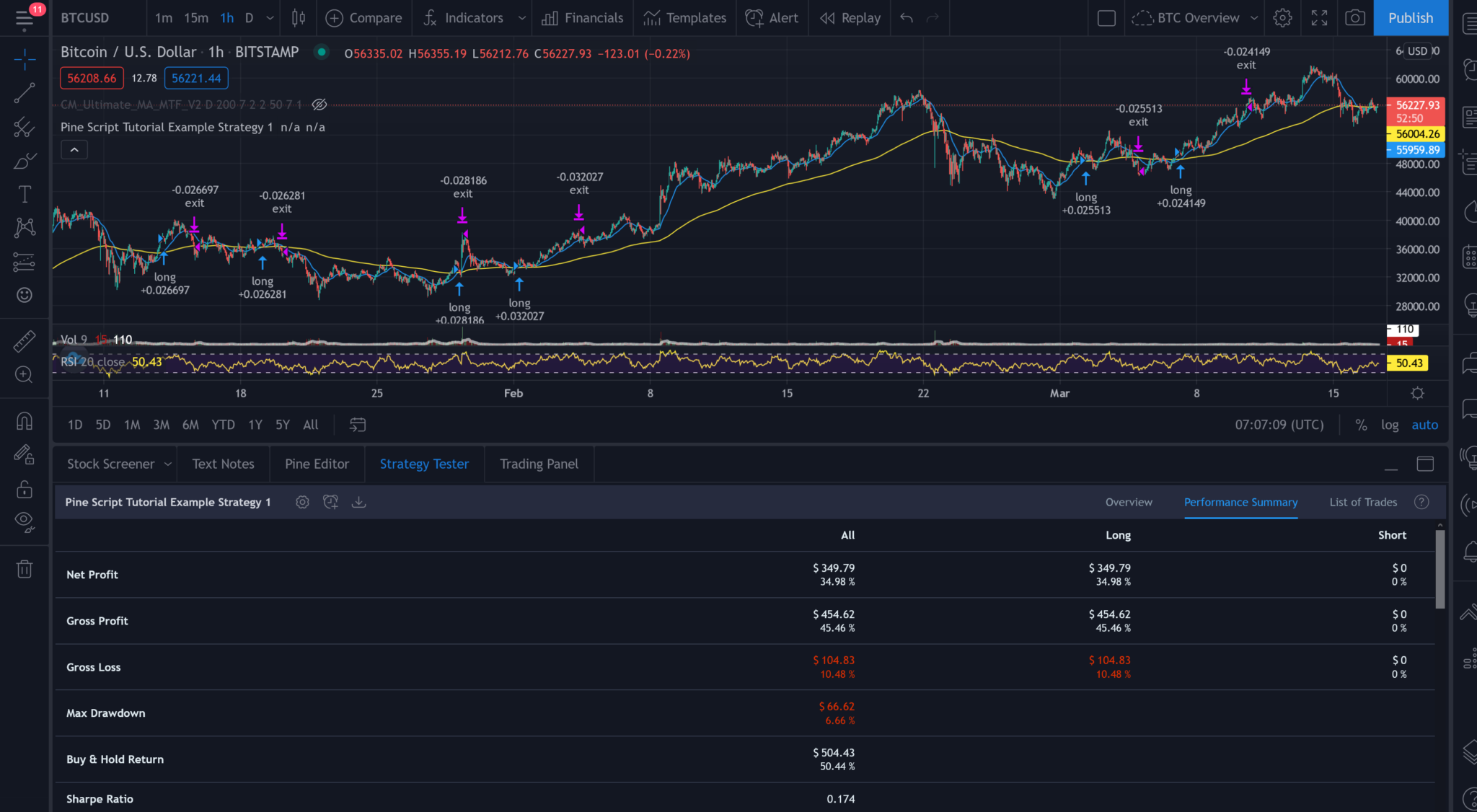
Task: Remove drawings with the trash icon
Action: 24,569
